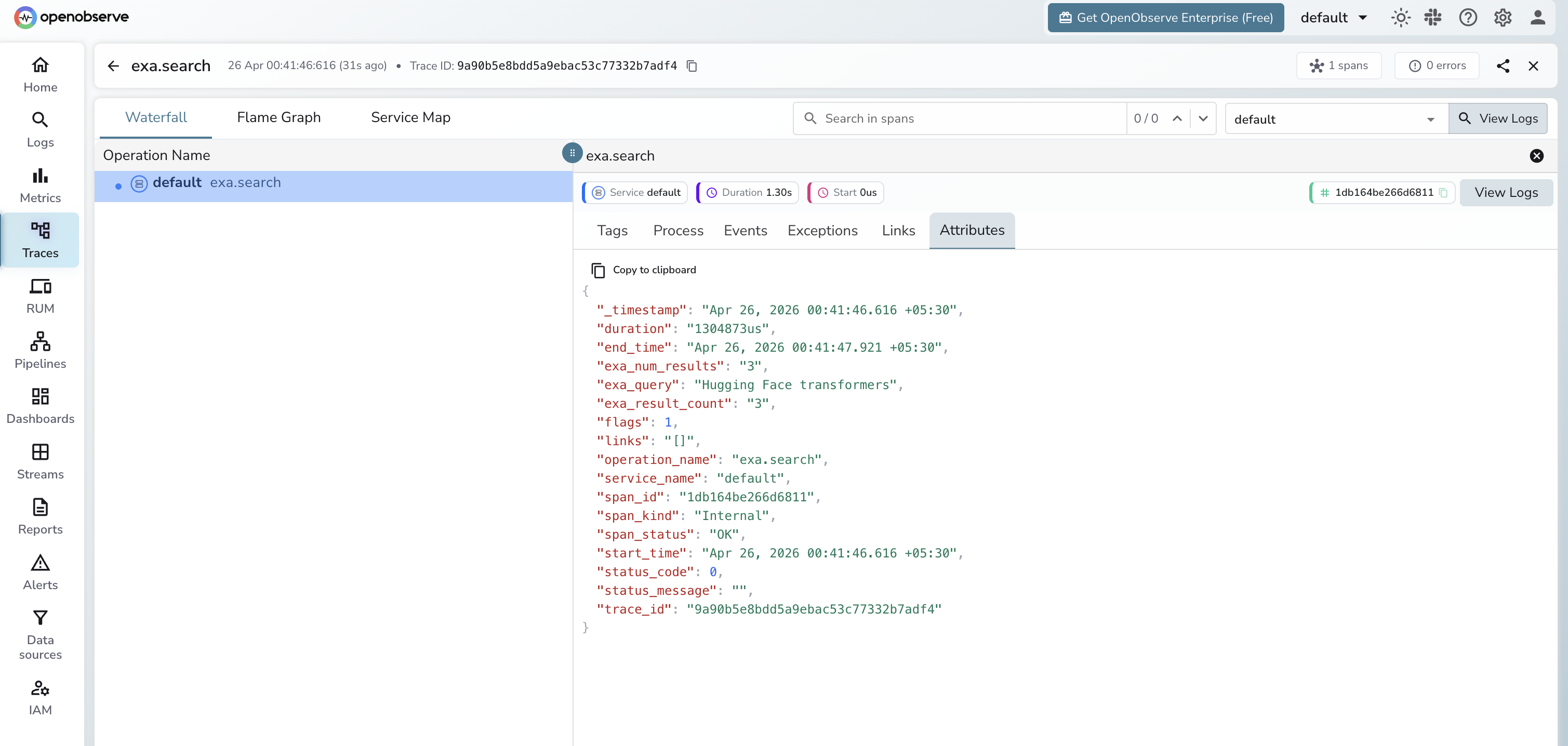
Task: Go to Dashboards using sidebar icon
Action: 40,405
